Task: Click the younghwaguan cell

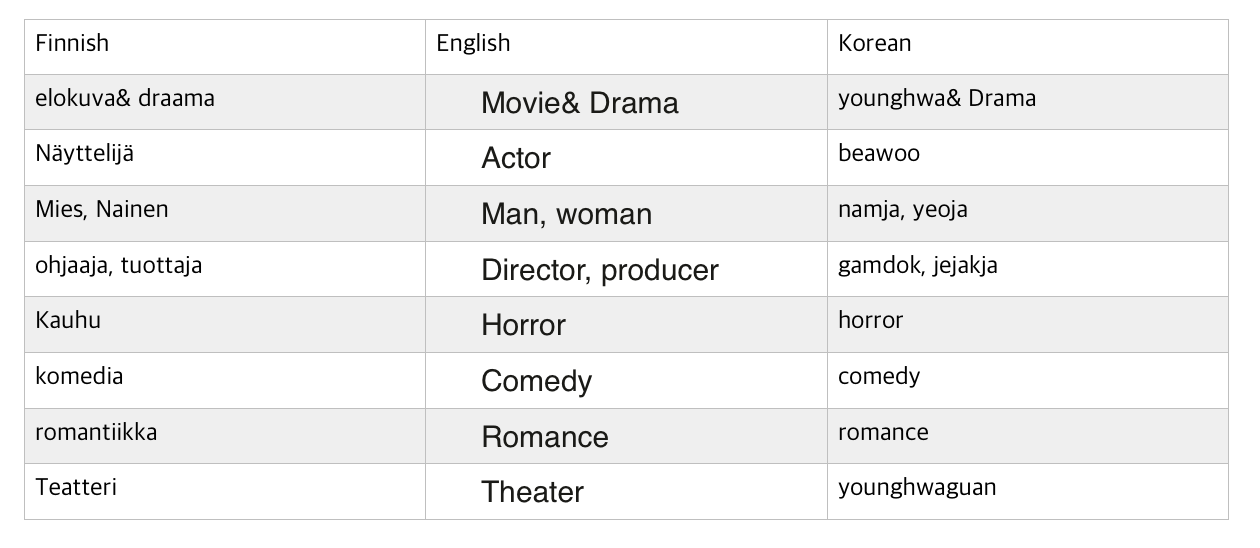Action: 1028,492
